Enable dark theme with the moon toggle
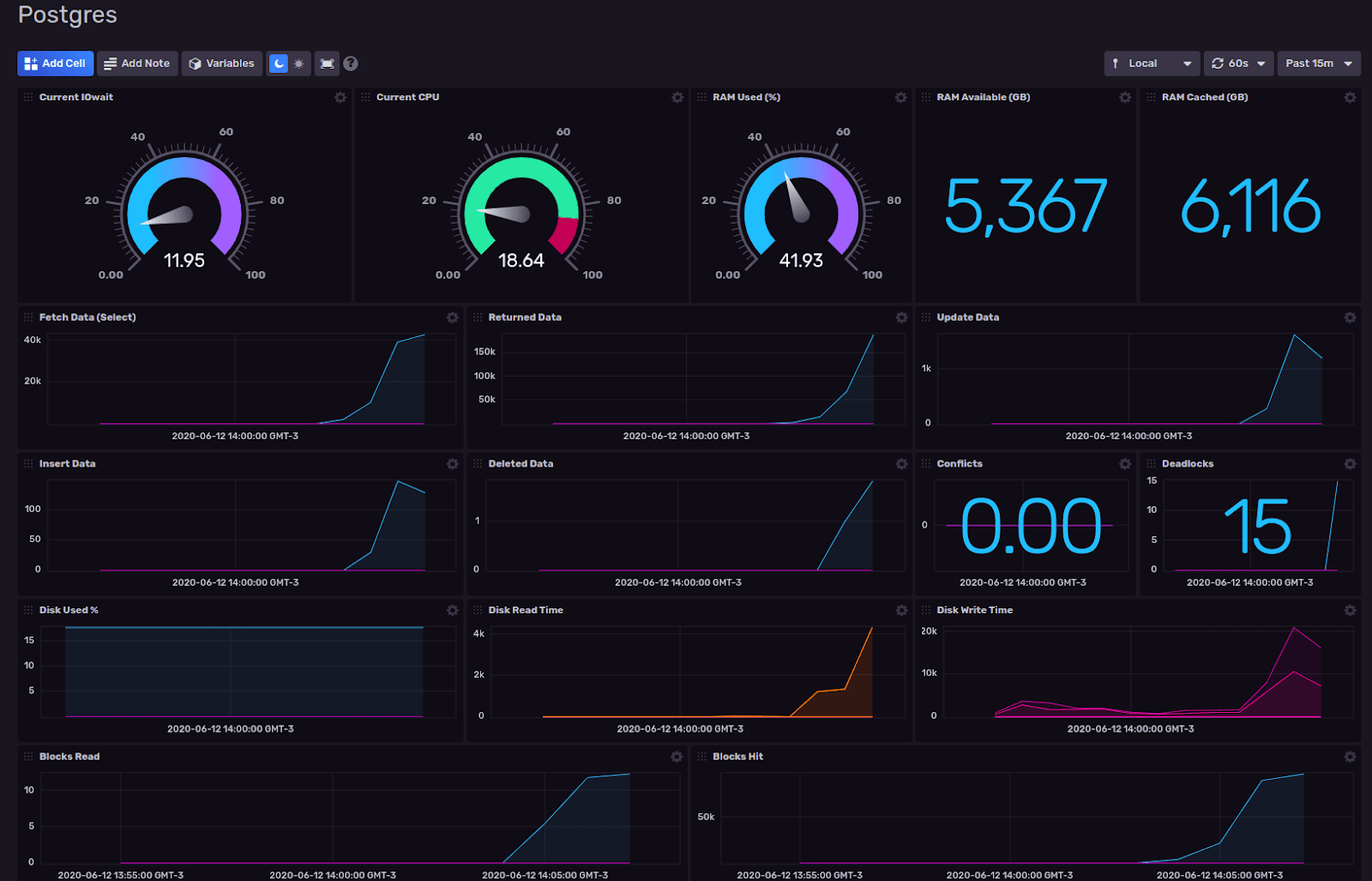 tap(280, 63)
